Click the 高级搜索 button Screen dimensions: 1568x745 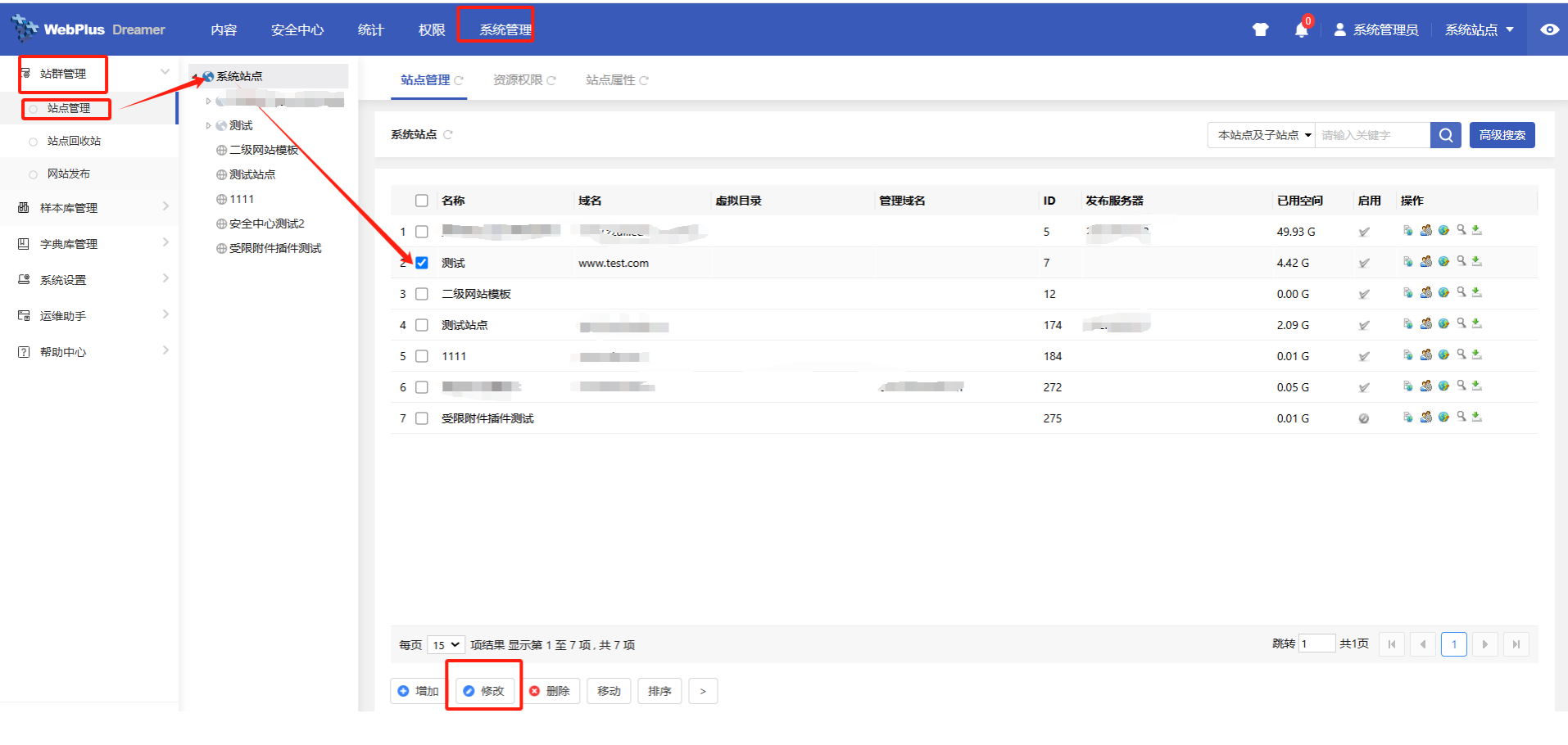click(1502, 135)
